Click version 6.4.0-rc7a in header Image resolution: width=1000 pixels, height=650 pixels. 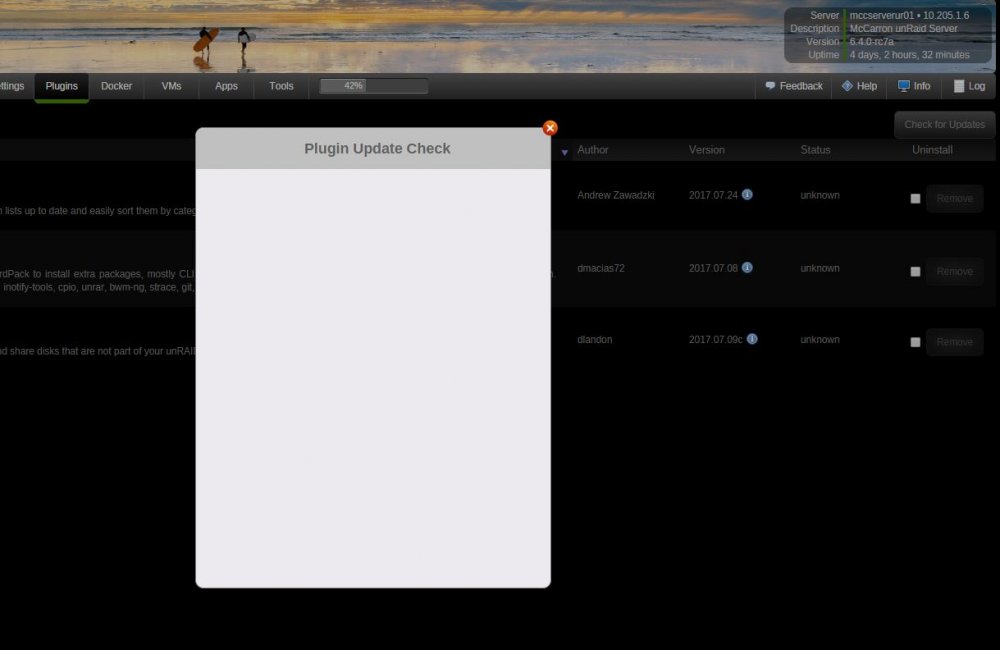[871, 41]
